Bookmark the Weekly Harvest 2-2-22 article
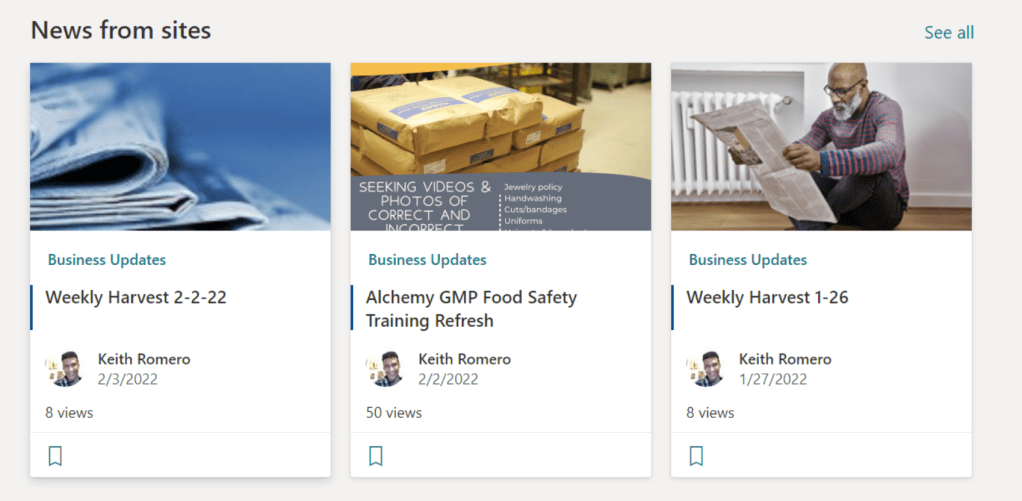This screenshot has height=501, width=1022. (x=55, y=456)
